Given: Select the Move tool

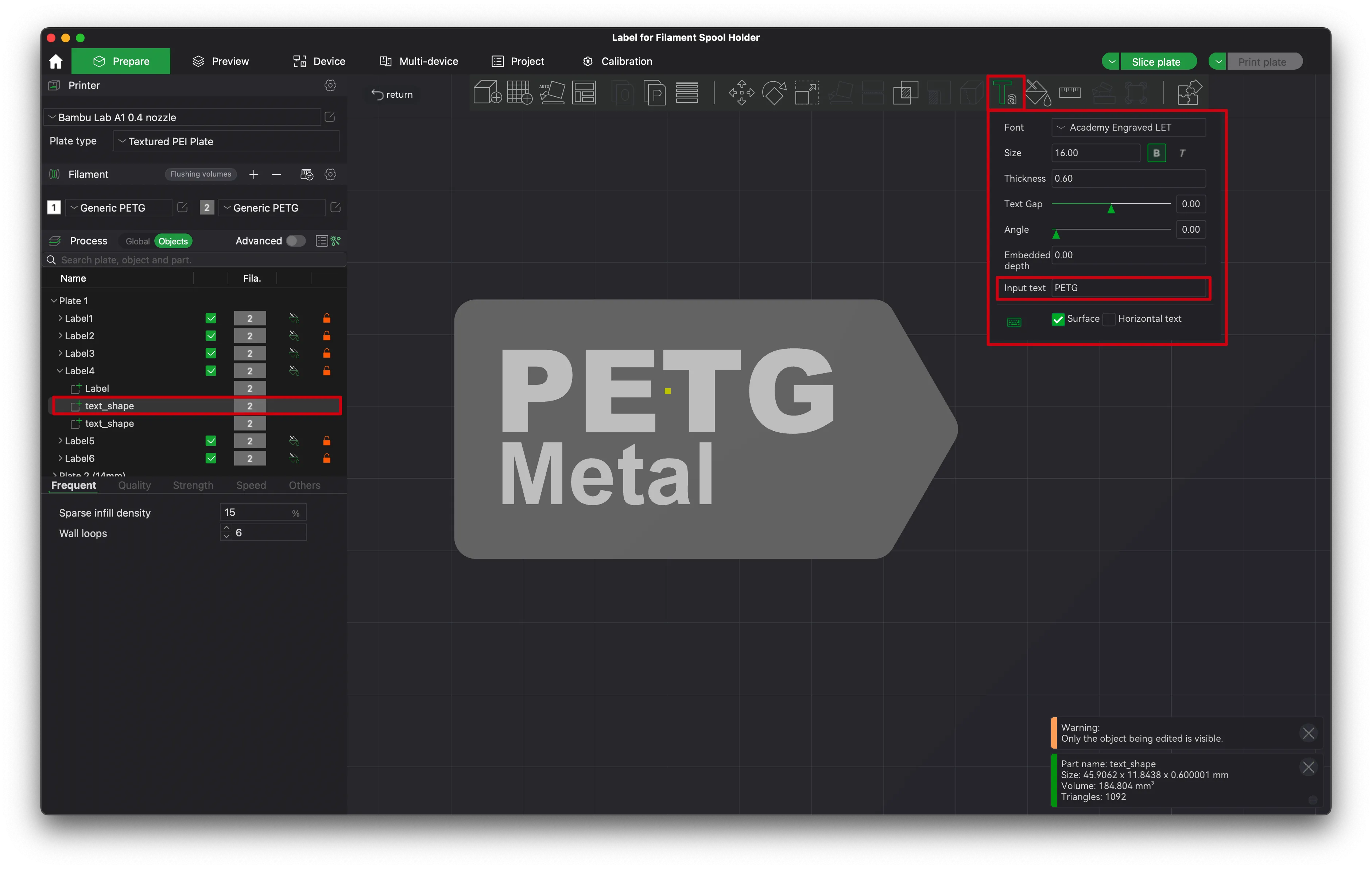Looking at the screenshot, I should pyautogui.click(x=741, y=92).
